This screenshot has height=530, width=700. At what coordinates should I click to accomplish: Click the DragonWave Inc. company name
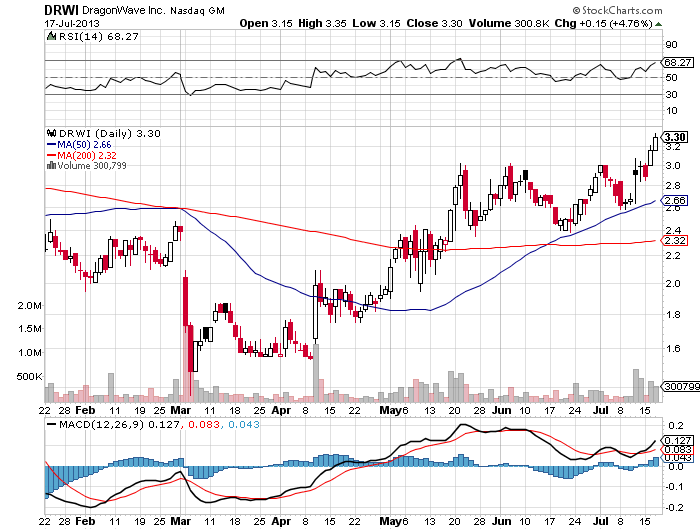(x=124, y=10)
